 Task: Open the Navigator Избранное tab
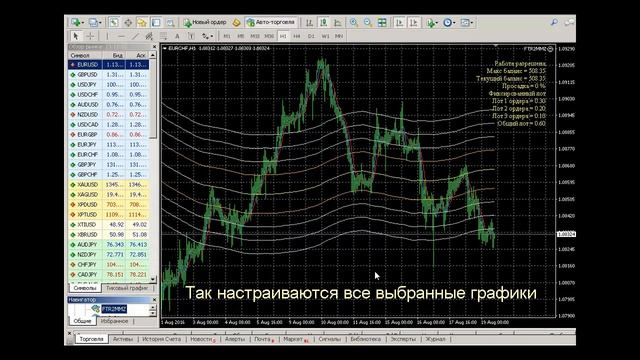pyautogui.click(x=114, y=321)
